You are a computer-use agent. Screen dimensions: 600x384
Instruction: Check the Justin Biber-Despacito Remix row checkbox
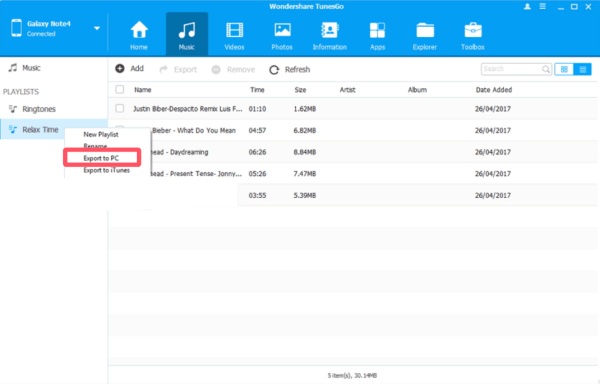pyautogui.click(x=120, y=109)
